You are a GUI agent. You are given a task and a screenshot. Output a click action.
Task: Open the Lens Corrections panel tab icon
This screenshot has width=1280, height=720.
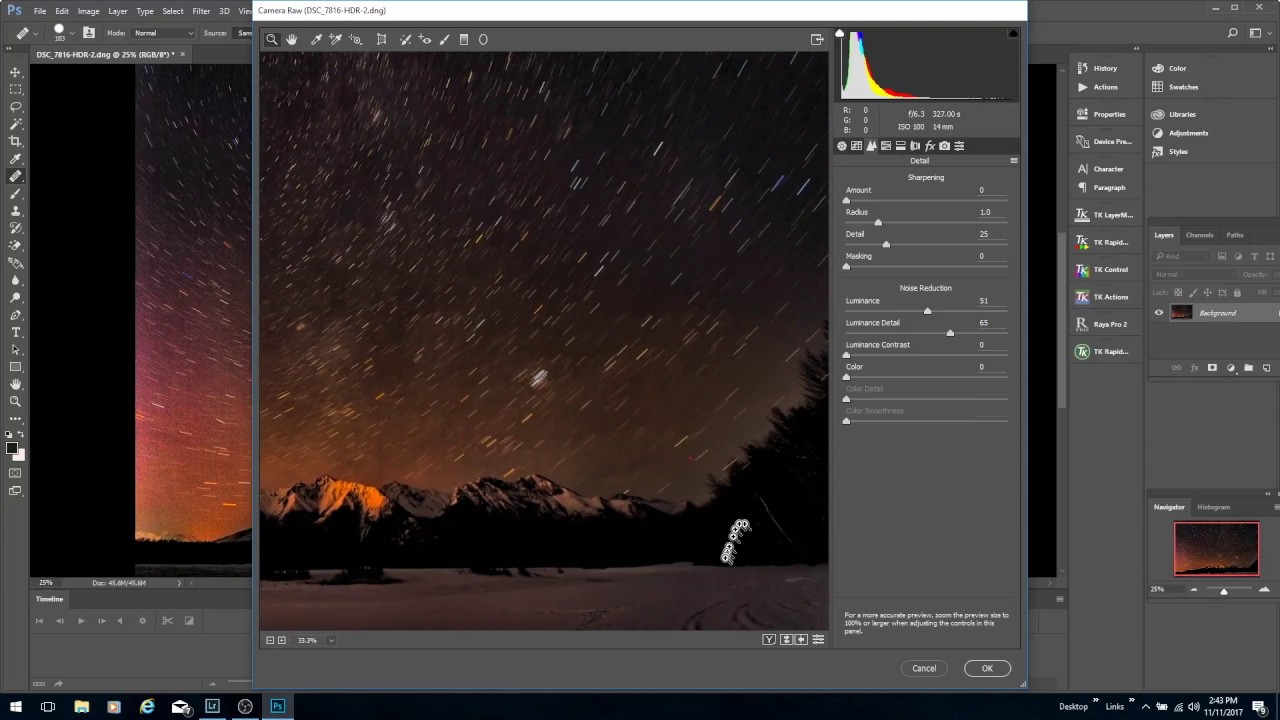click(x=915, y=146)
